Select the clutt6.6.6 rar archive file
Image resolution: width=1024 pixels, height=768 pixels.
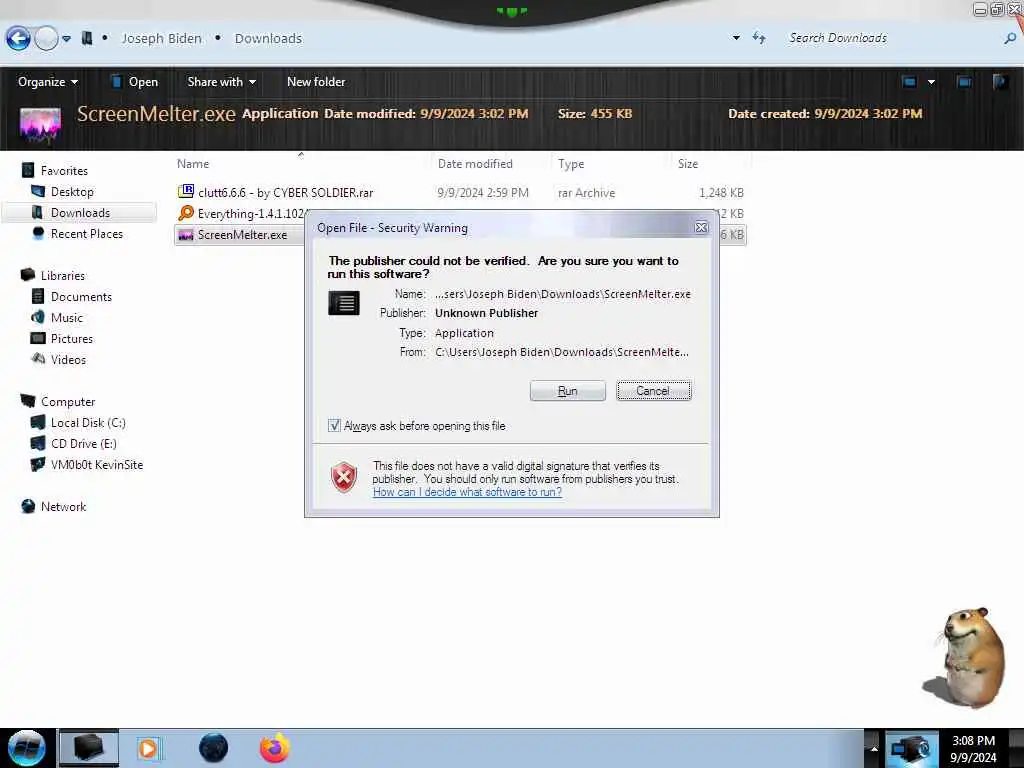pyautogui.click(x=285, y=193)
